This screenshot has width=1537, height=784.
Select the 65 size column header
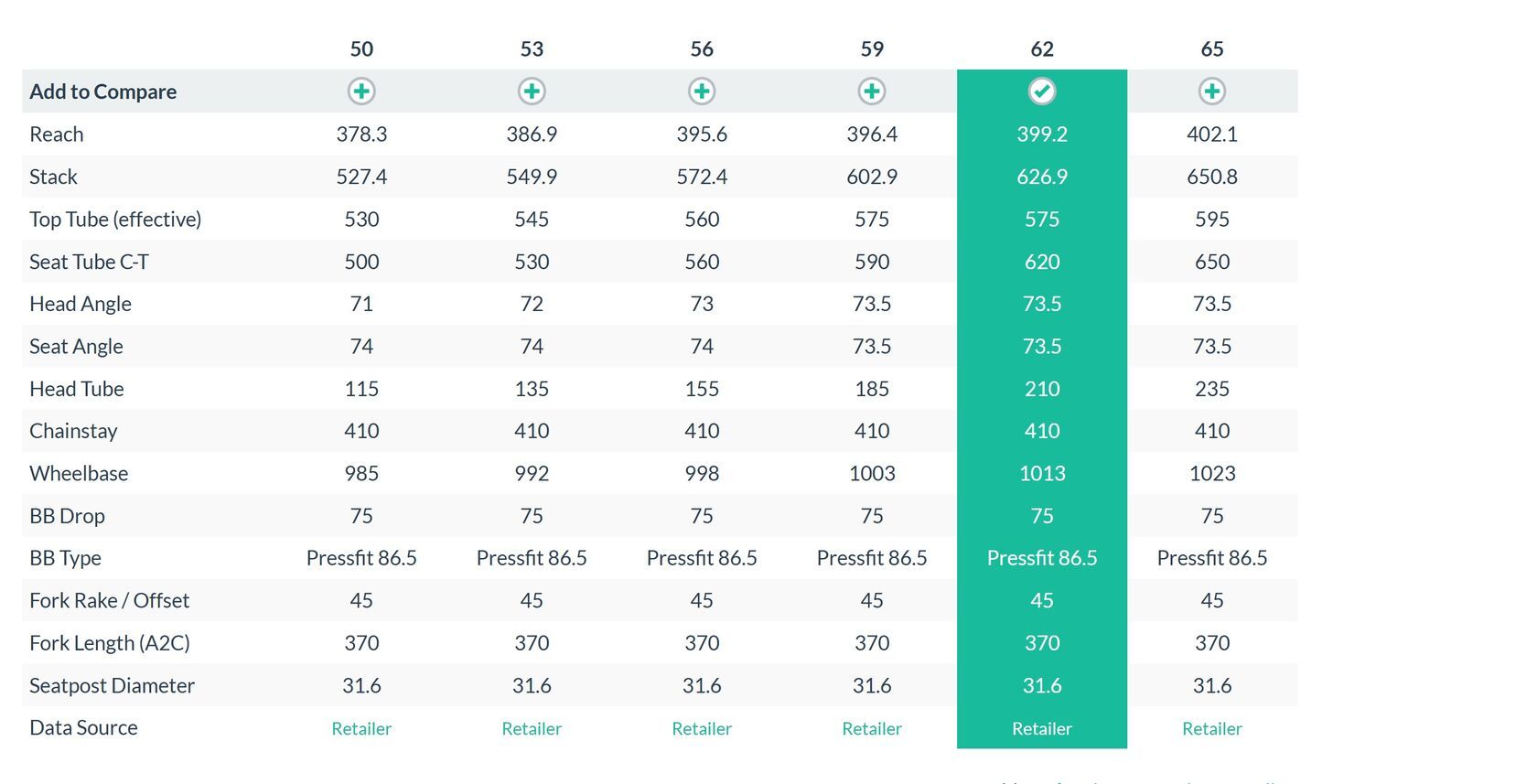tap(1212, 49)
